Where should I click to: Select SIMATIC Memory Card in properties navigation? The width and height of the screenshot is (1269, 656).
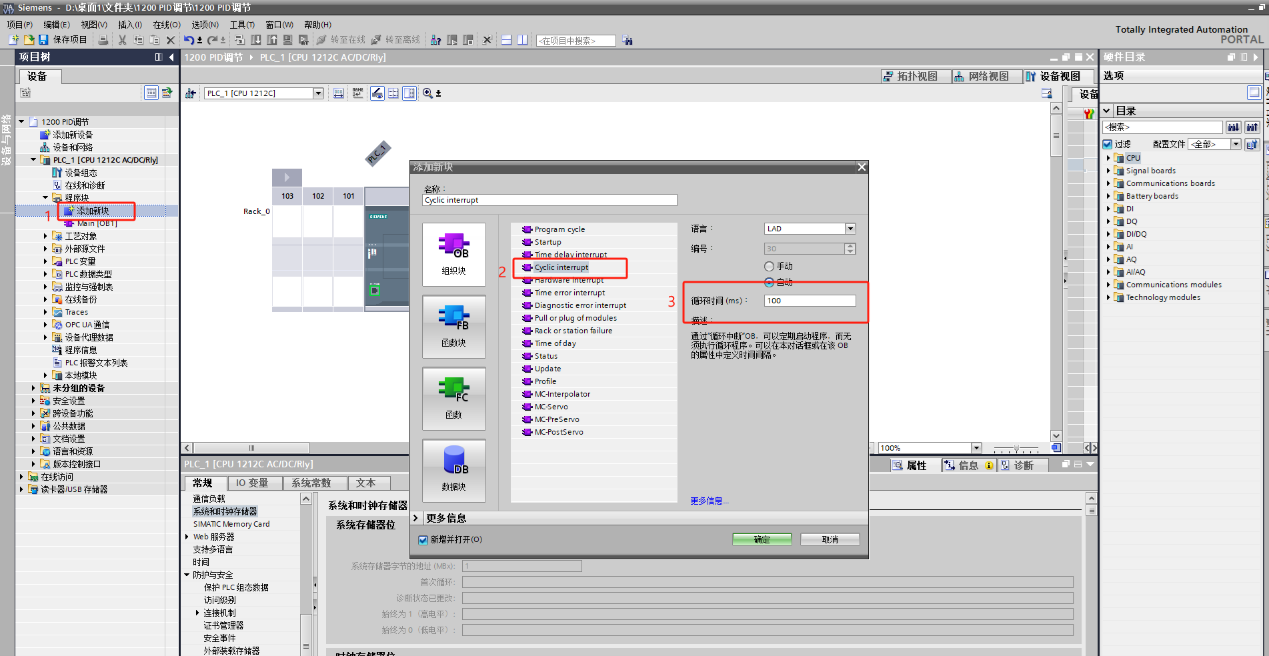pyautogui.click(x=231, y=524)
